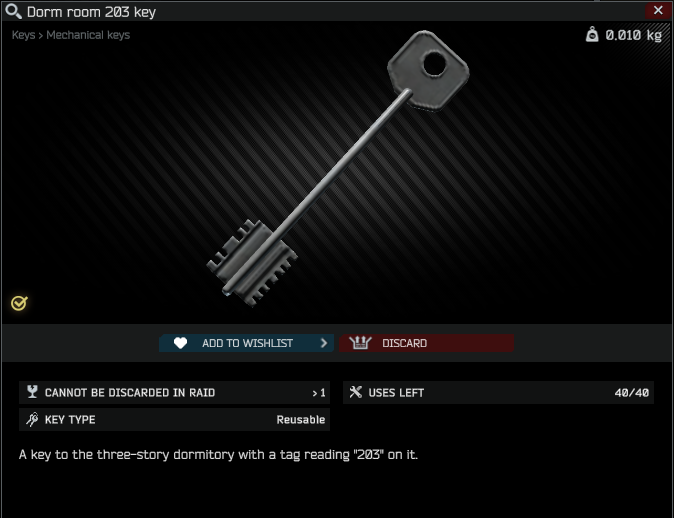Click the heart icon on wishlist button

coord(180,343)
